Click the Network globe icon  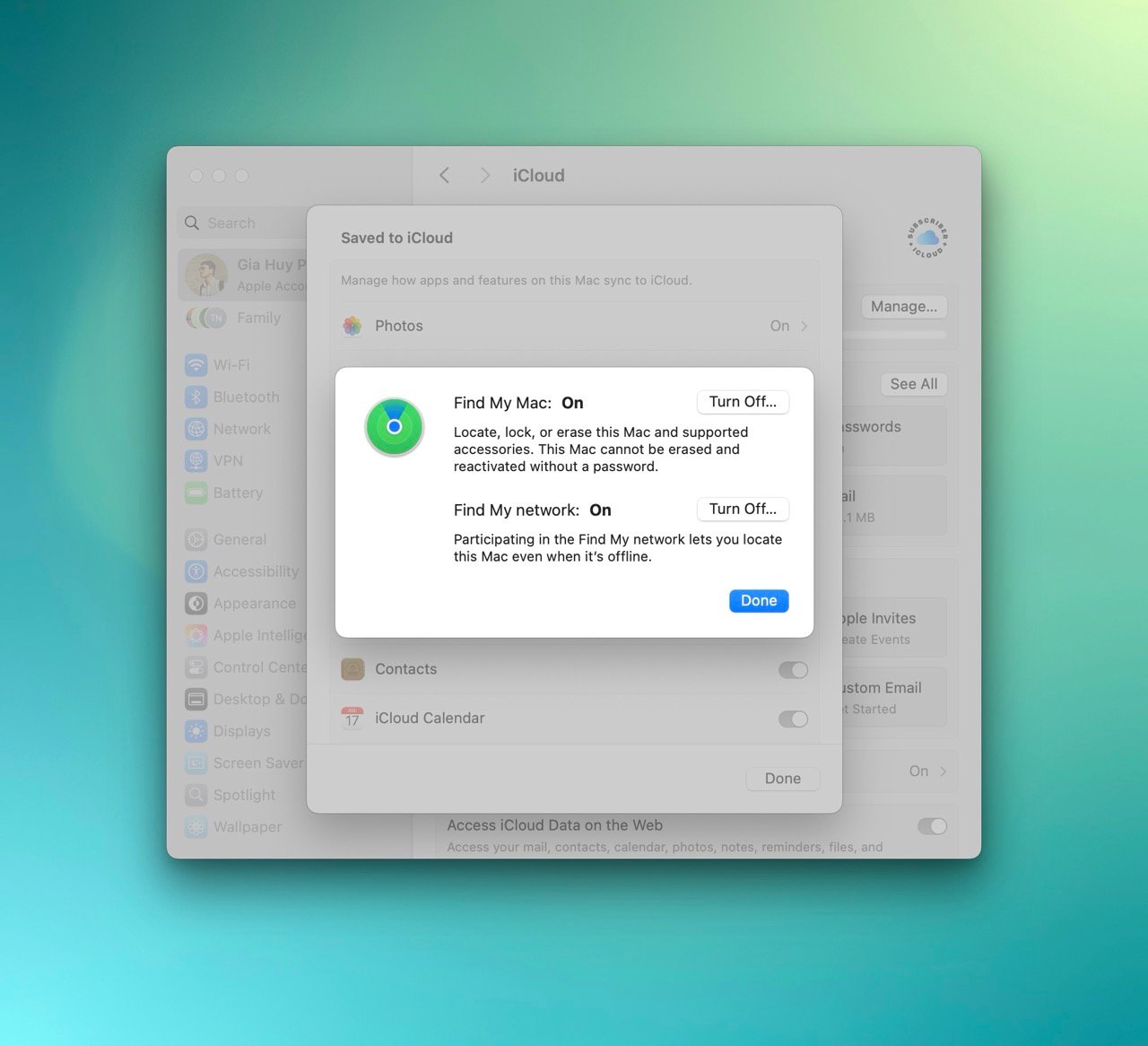196,429
